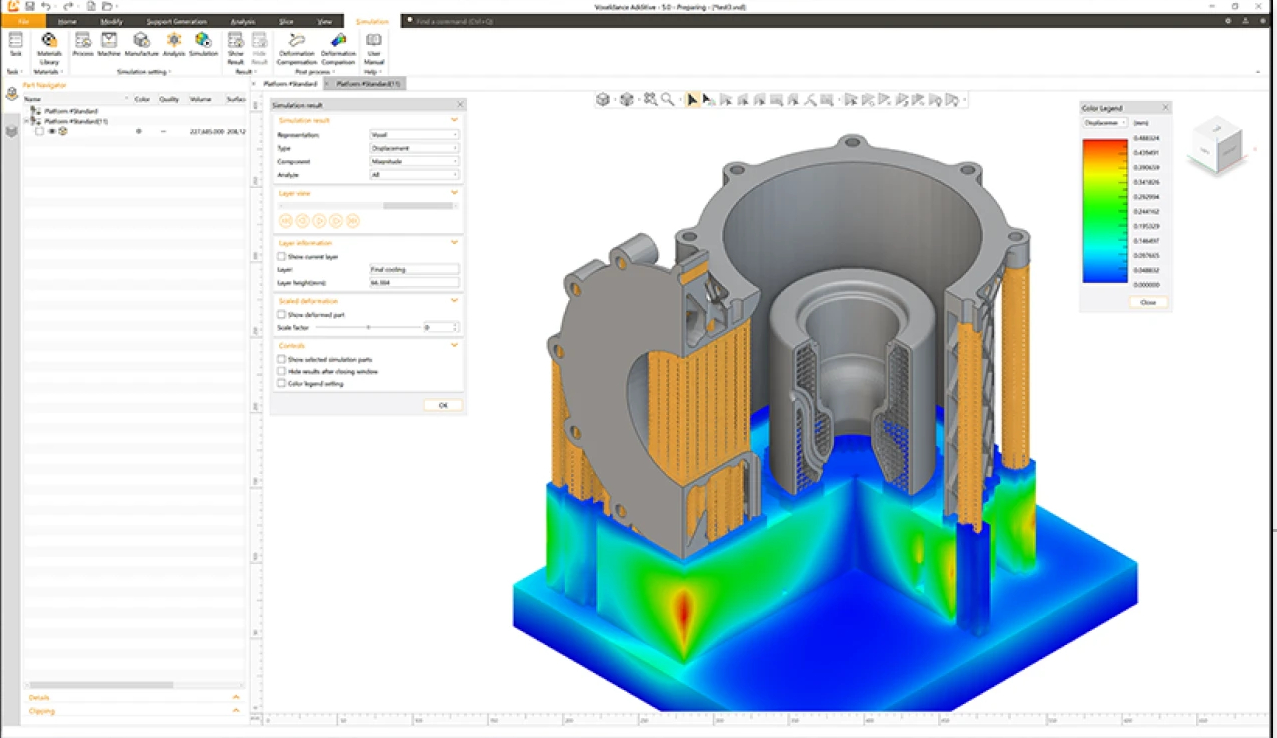
Task: Open the Representation dropdown
Action: pos(414,134)
